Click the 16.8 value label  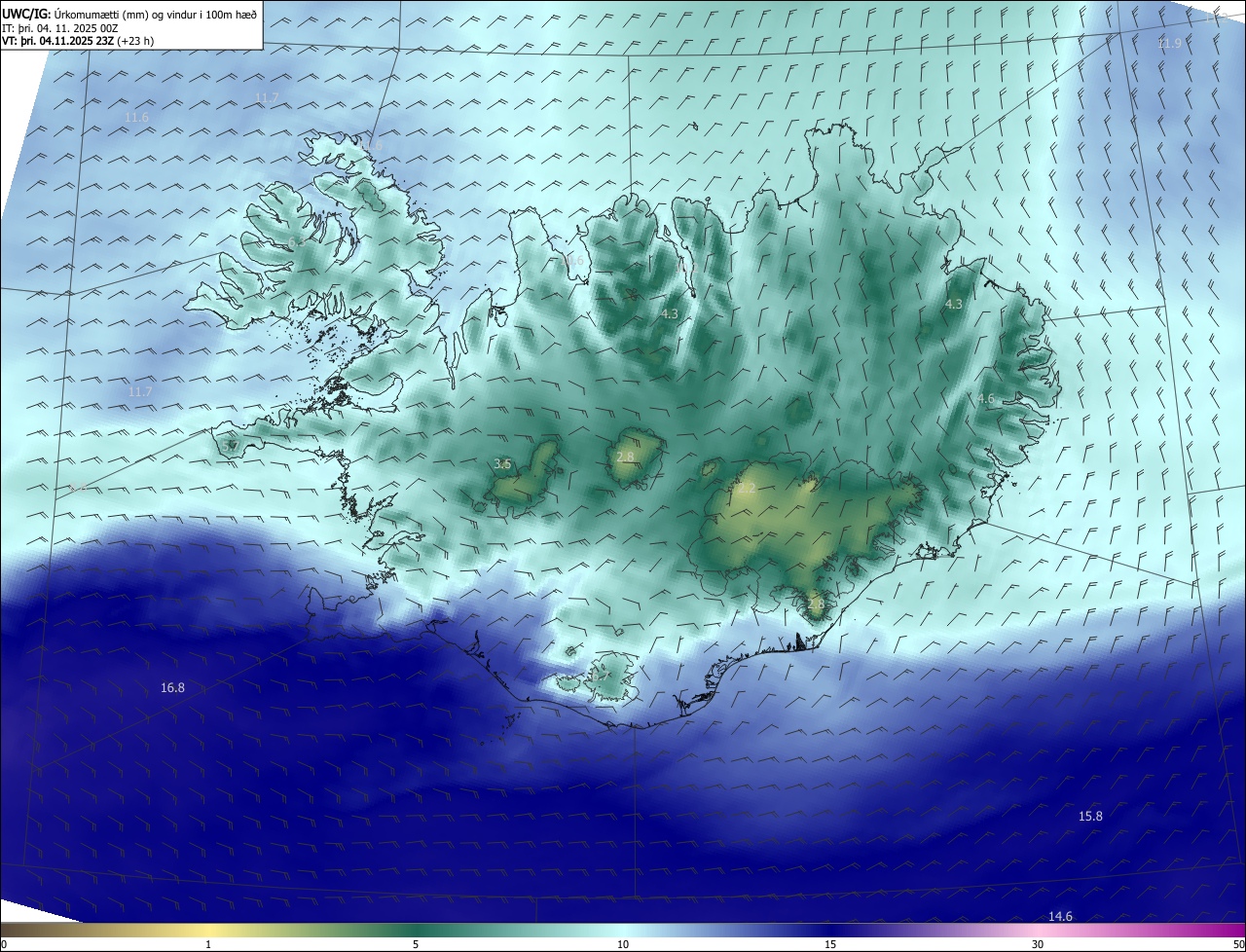pyautogui.click(x=172, y=688)
